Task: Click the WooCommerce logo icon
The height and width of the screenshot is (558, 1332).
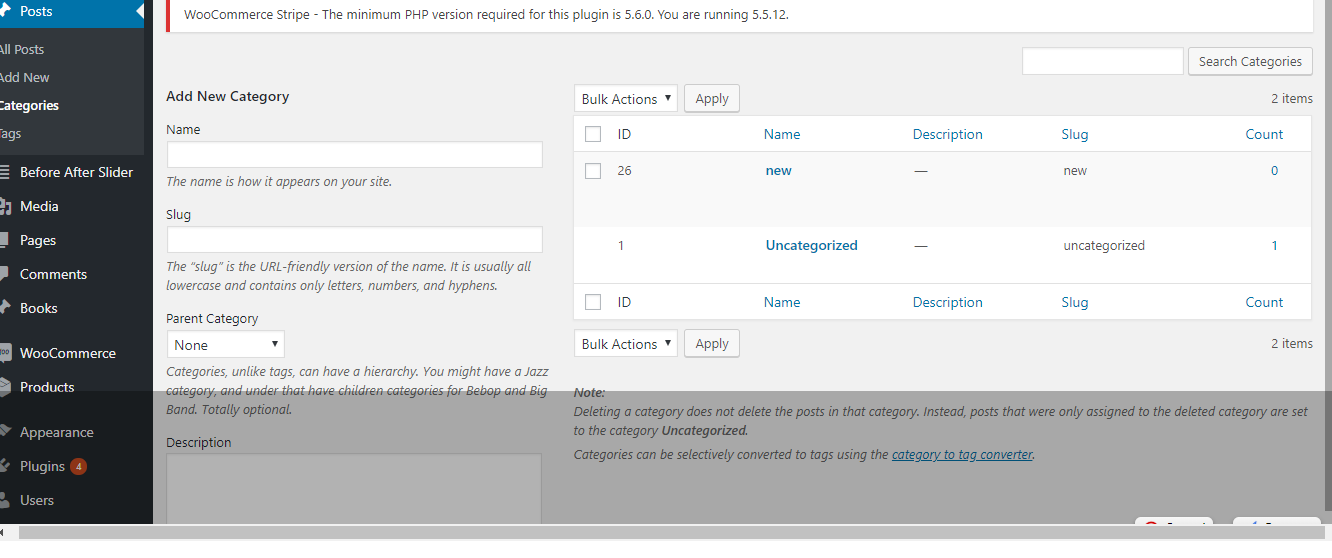Action: (4, 353)
